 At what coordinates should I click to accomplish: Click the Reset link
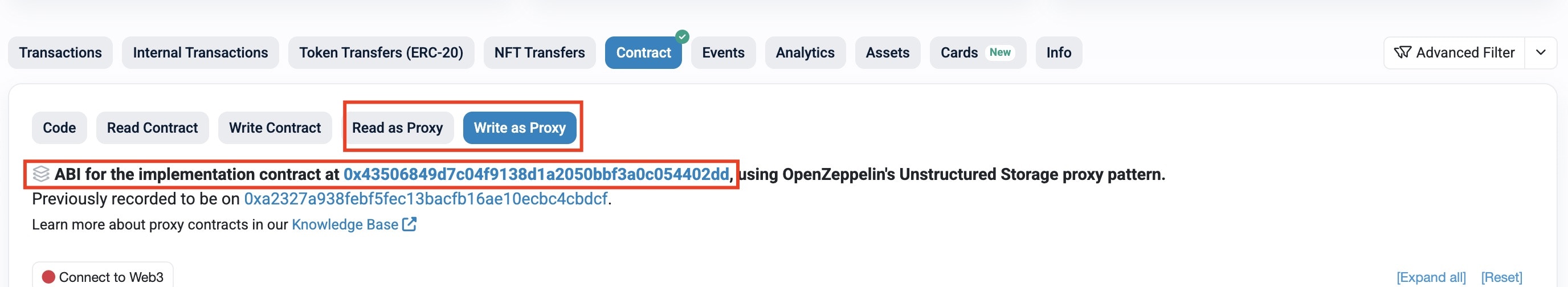[x=1501, y=277]
